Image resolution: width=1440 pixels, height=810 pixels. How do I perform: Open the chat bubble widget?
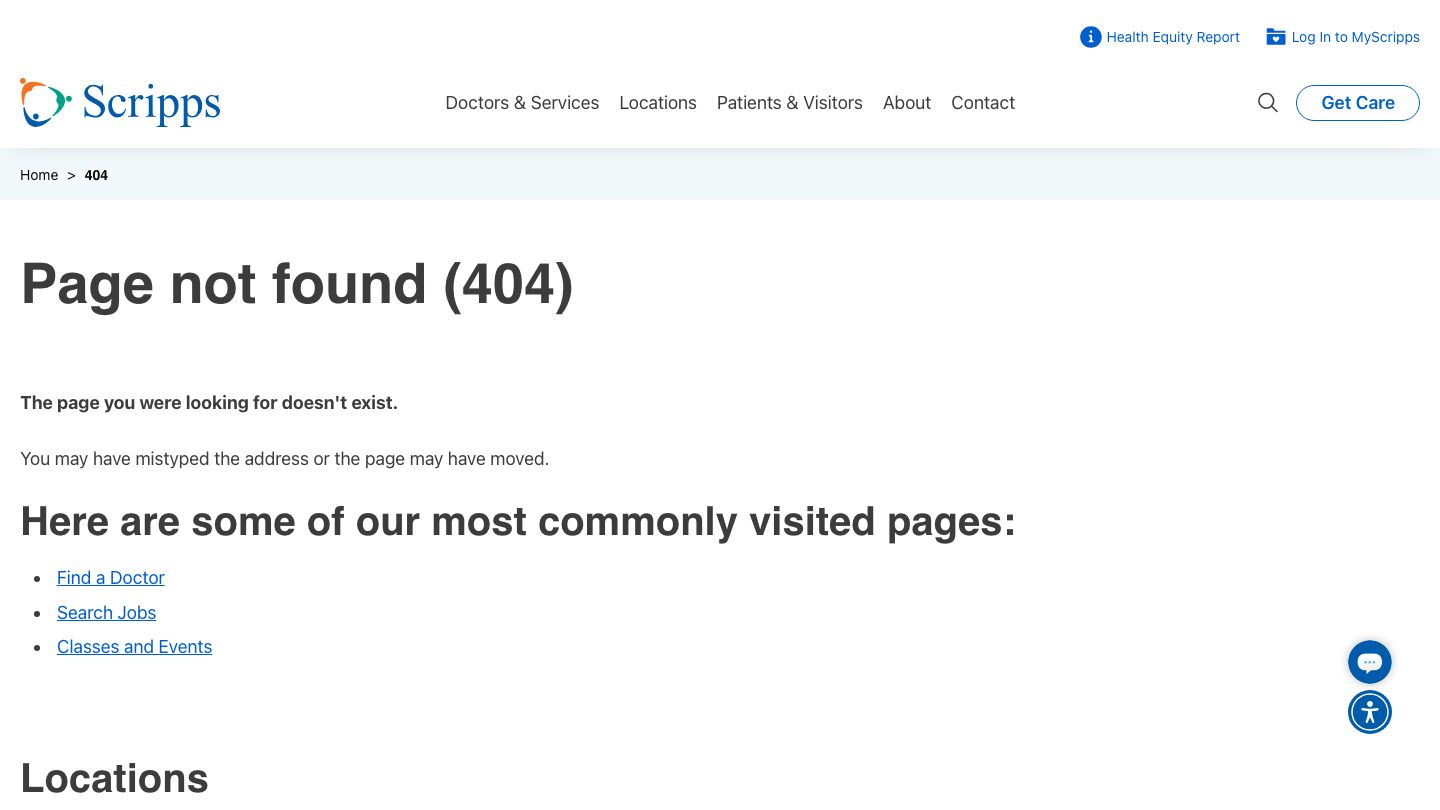(x=1369, y=662)
